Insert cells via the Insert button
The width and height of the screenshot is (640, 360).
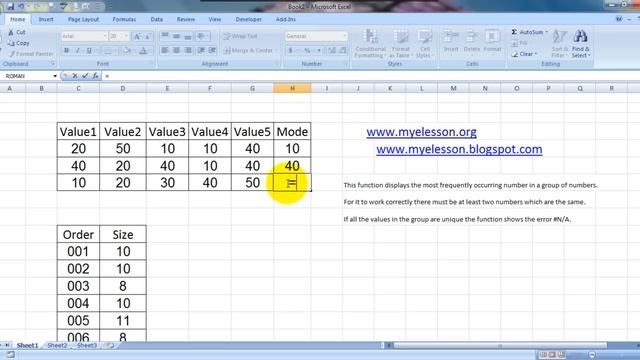tap(451, 42)
